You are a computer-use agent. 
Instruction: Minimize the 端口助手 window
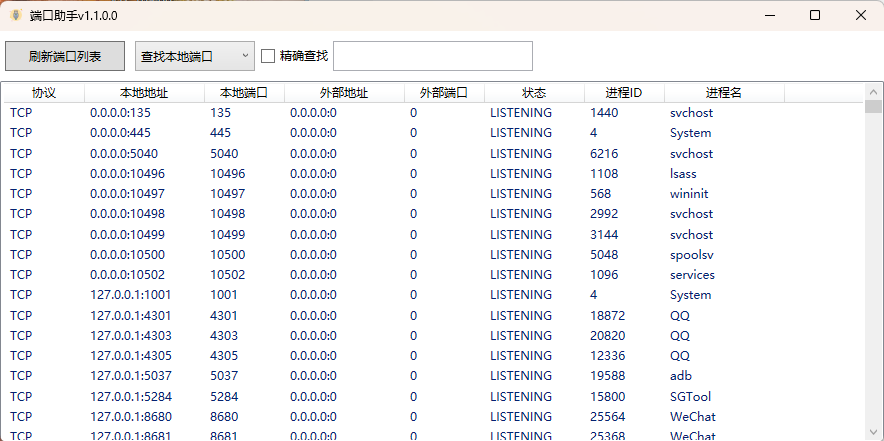(x=769, y=15)
